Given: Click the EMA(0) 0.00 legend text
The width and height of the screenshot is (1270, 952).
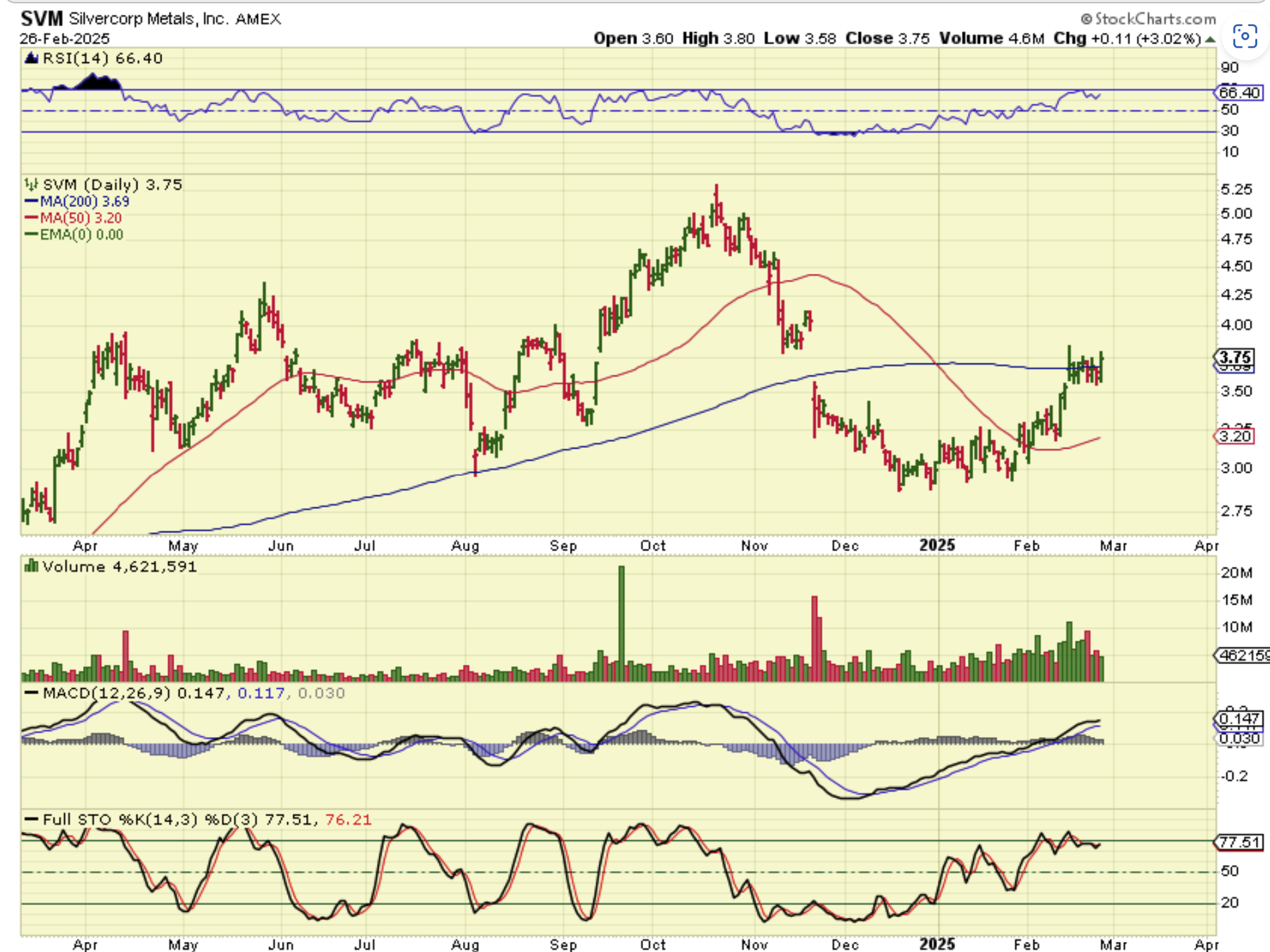Looking at the screenshot, I should (x=82, y=234).
